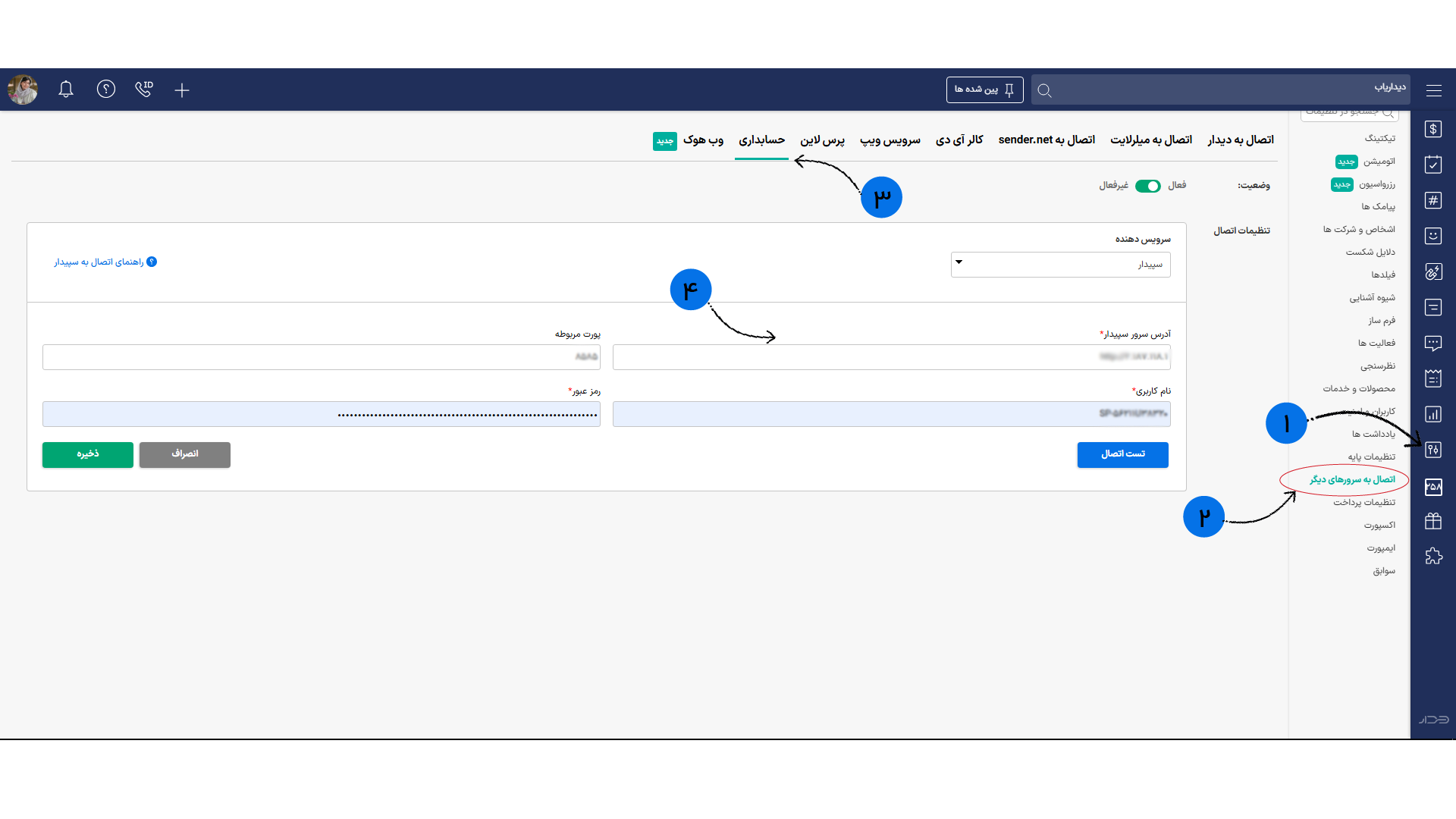The image size is (1456, 819).
Task: Open the help question mark icon
Action: [105, 89]
